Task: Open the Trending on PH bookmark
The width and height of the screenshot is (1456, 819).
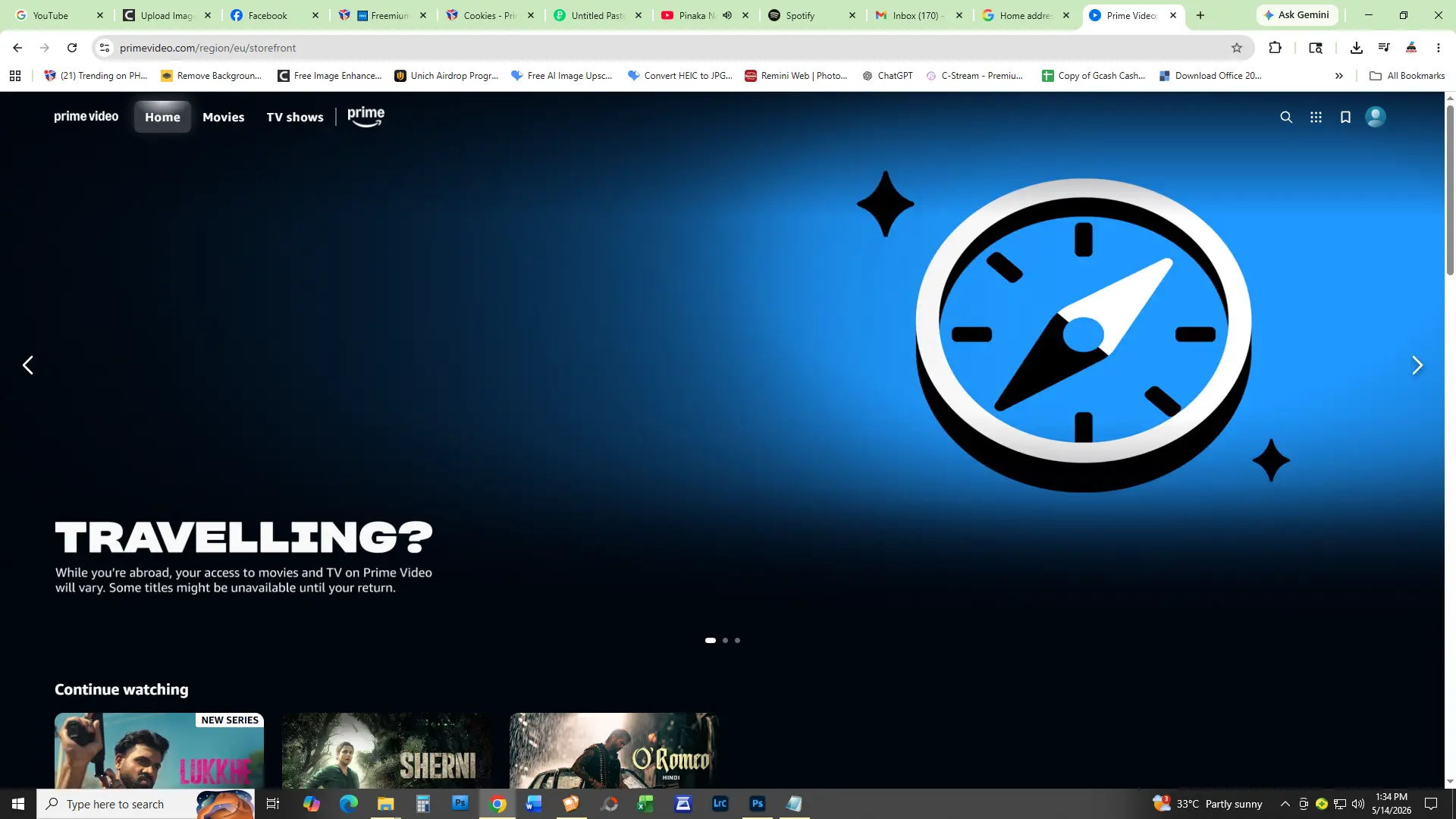Action: click(x=96, y=76)
